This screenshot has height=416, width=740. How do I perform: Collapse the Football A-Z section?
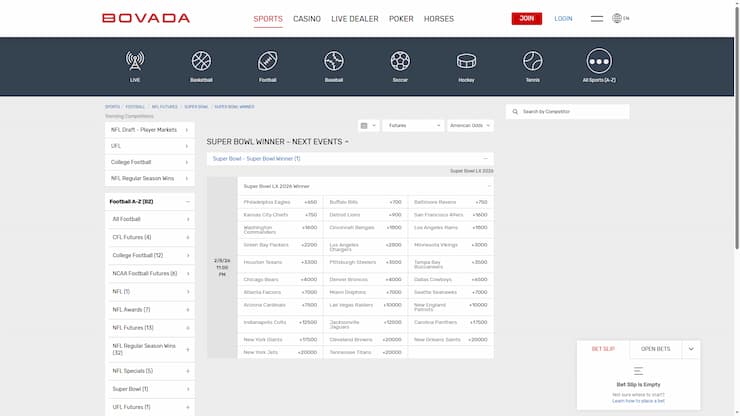tap(188, 201)
